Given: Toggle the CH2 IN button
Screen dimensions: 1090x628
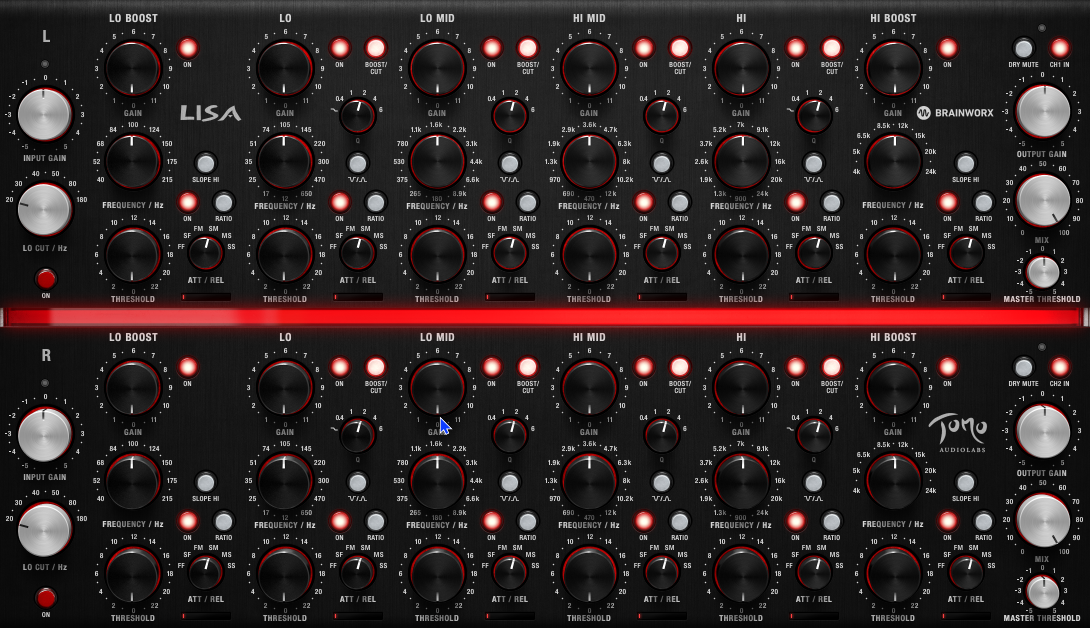Looking at the screenshot, I should coord(1059,367).
